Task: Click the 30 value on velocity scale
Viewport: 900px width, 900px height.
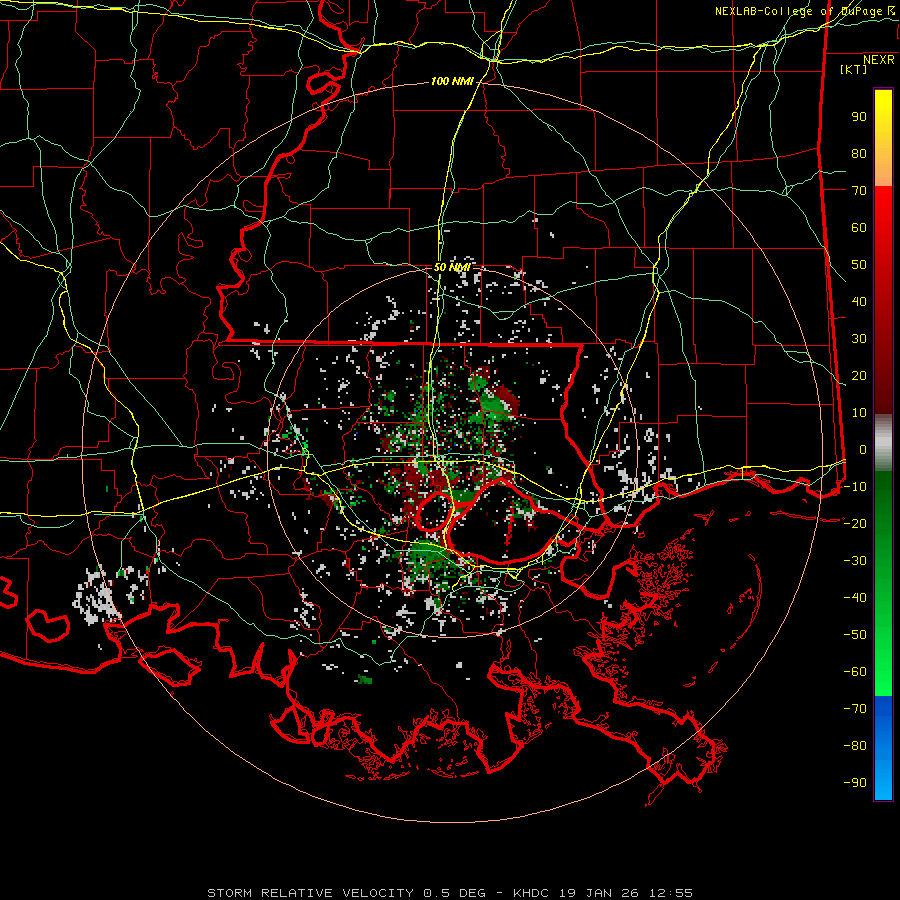Action: click(859, 339)
